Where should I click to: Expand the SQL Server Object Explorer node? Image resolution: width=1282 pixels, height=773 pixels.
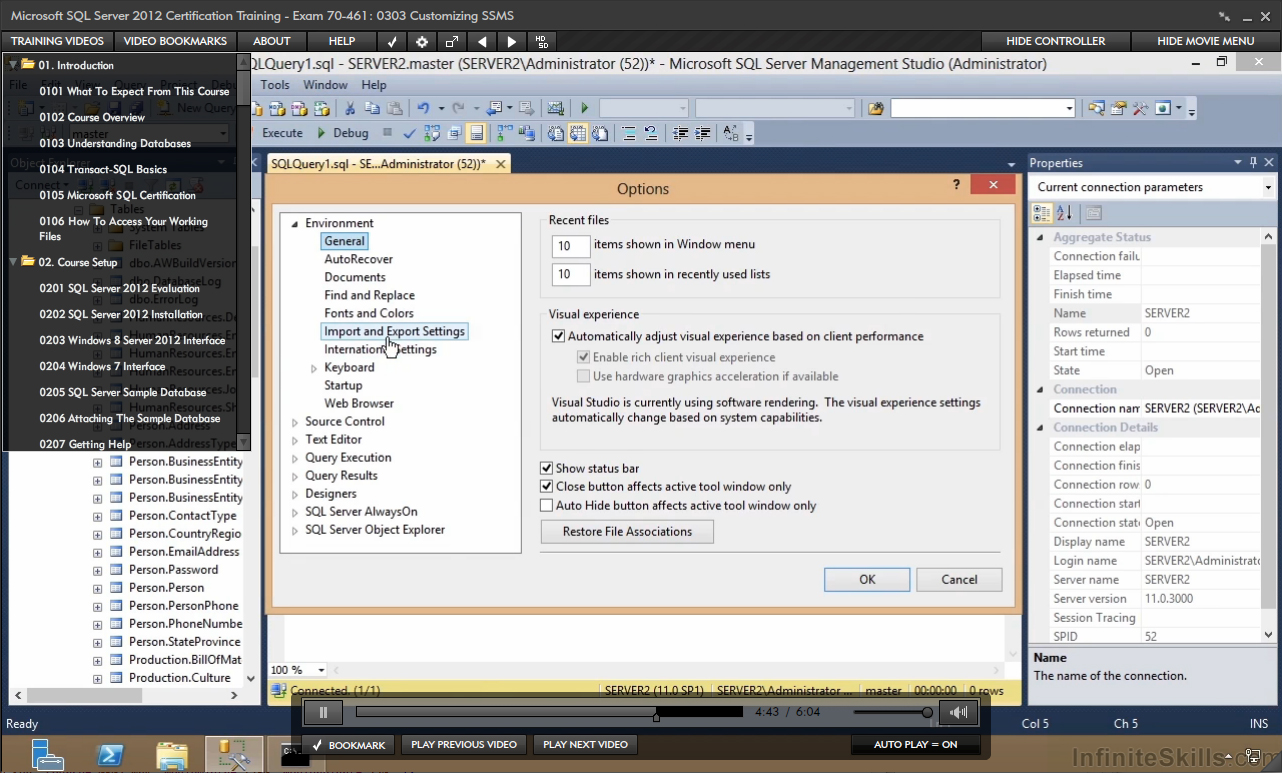(295, 530)
